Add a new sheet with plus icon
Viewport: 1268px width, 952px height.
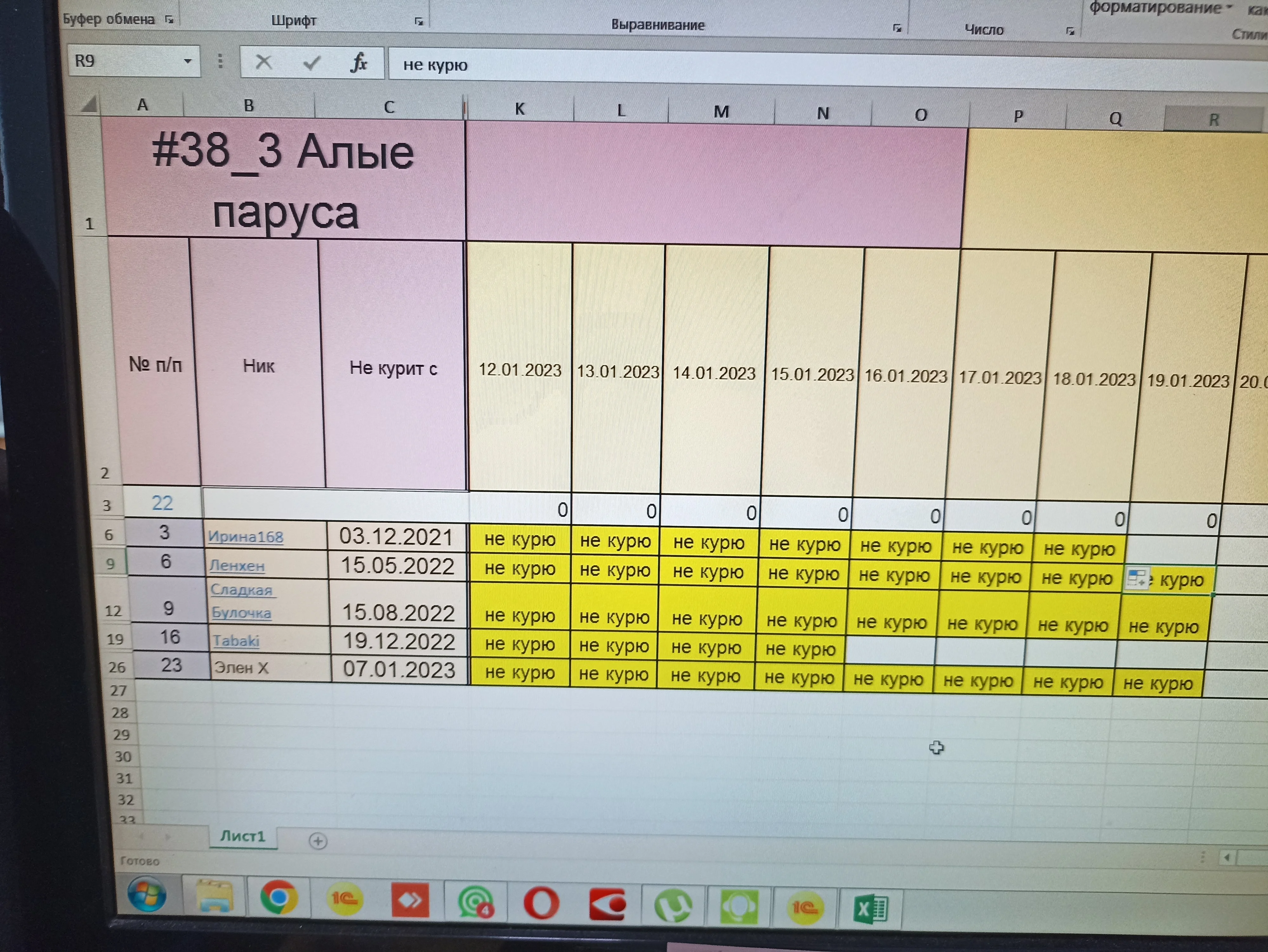pyautogui.click(x=318, y=841)
